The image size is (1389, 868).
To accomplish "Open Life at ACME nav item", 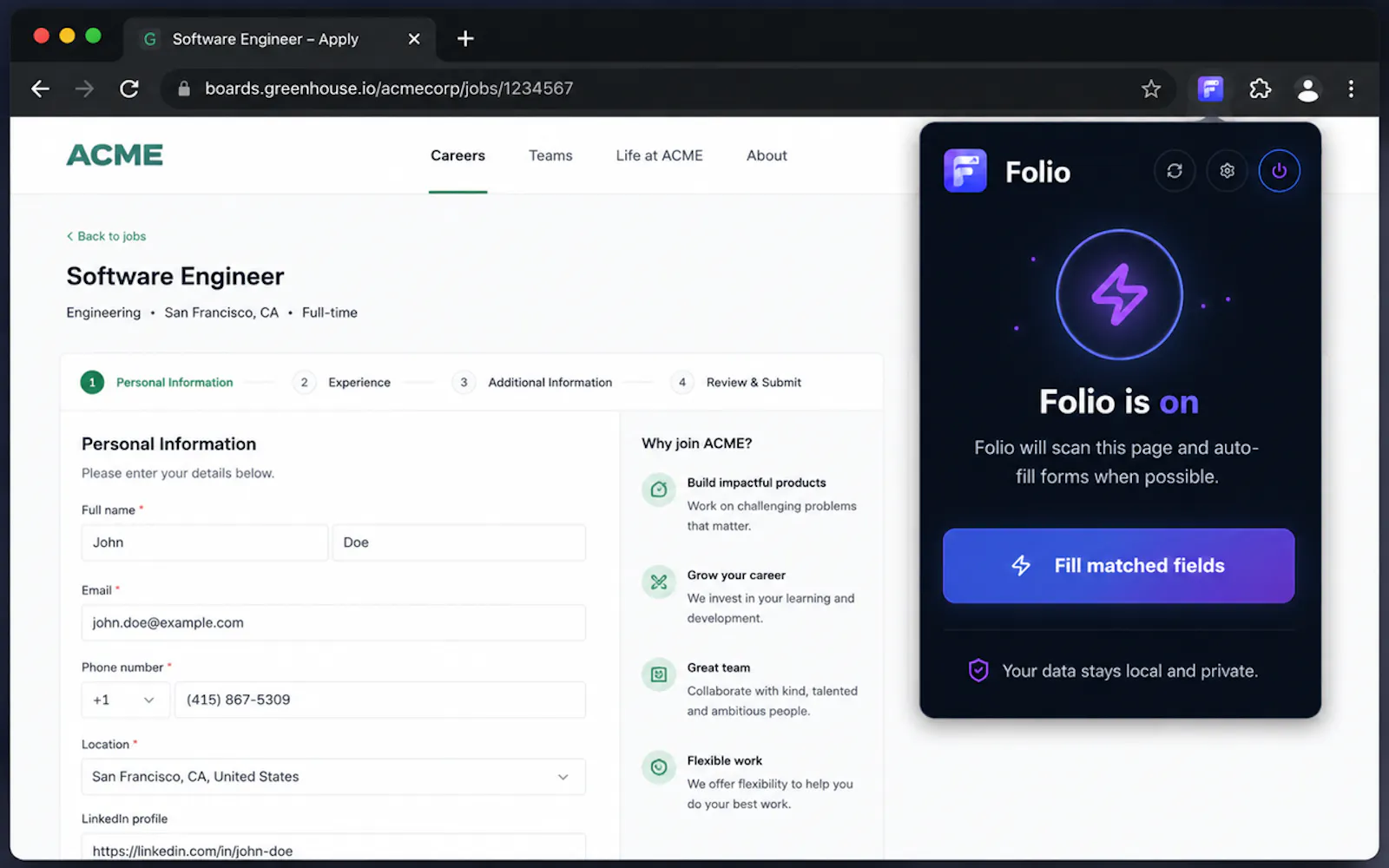I will point(659,155).
